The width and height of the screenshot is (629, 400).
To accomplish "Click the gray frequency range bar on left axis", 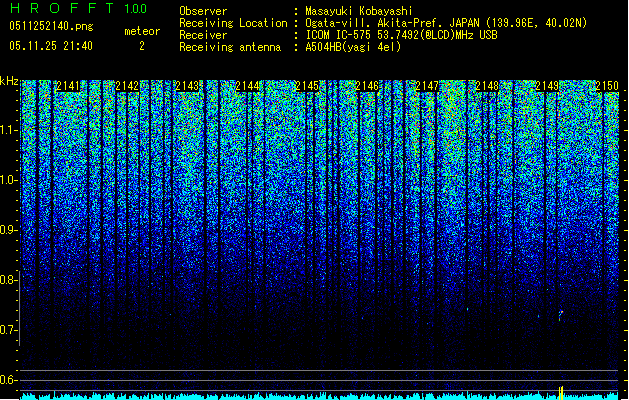I will tap(20, 308).
